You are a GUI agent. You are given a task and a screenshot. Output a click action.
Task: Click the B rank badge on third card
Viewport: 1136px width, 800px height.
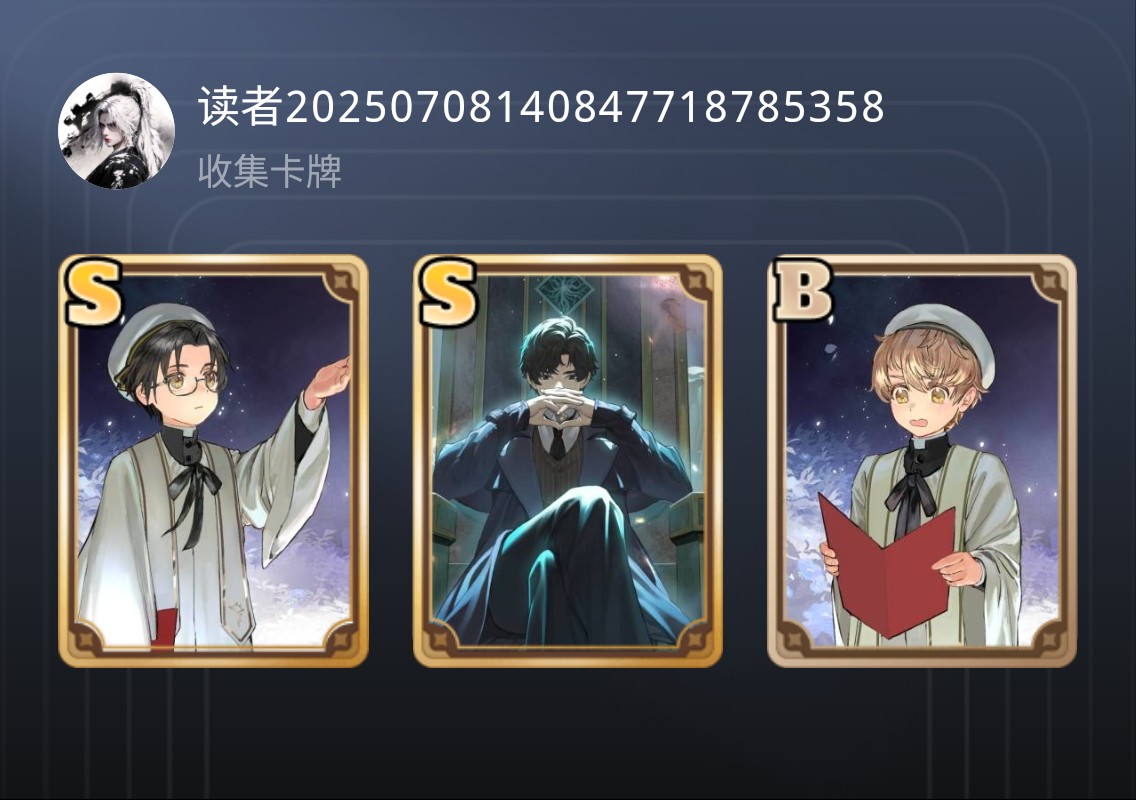point(803,290)
